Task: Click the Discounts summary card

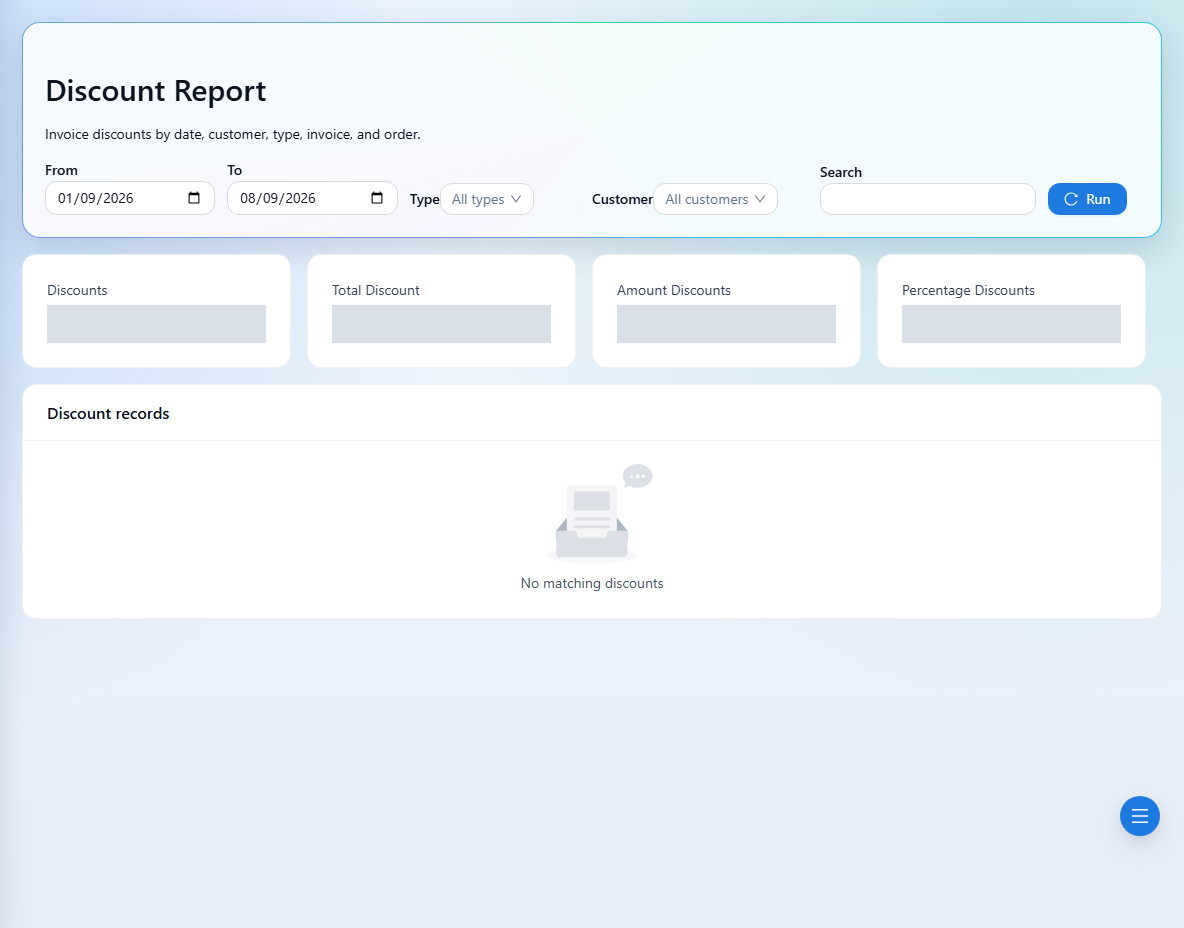Action: (156, 311)
